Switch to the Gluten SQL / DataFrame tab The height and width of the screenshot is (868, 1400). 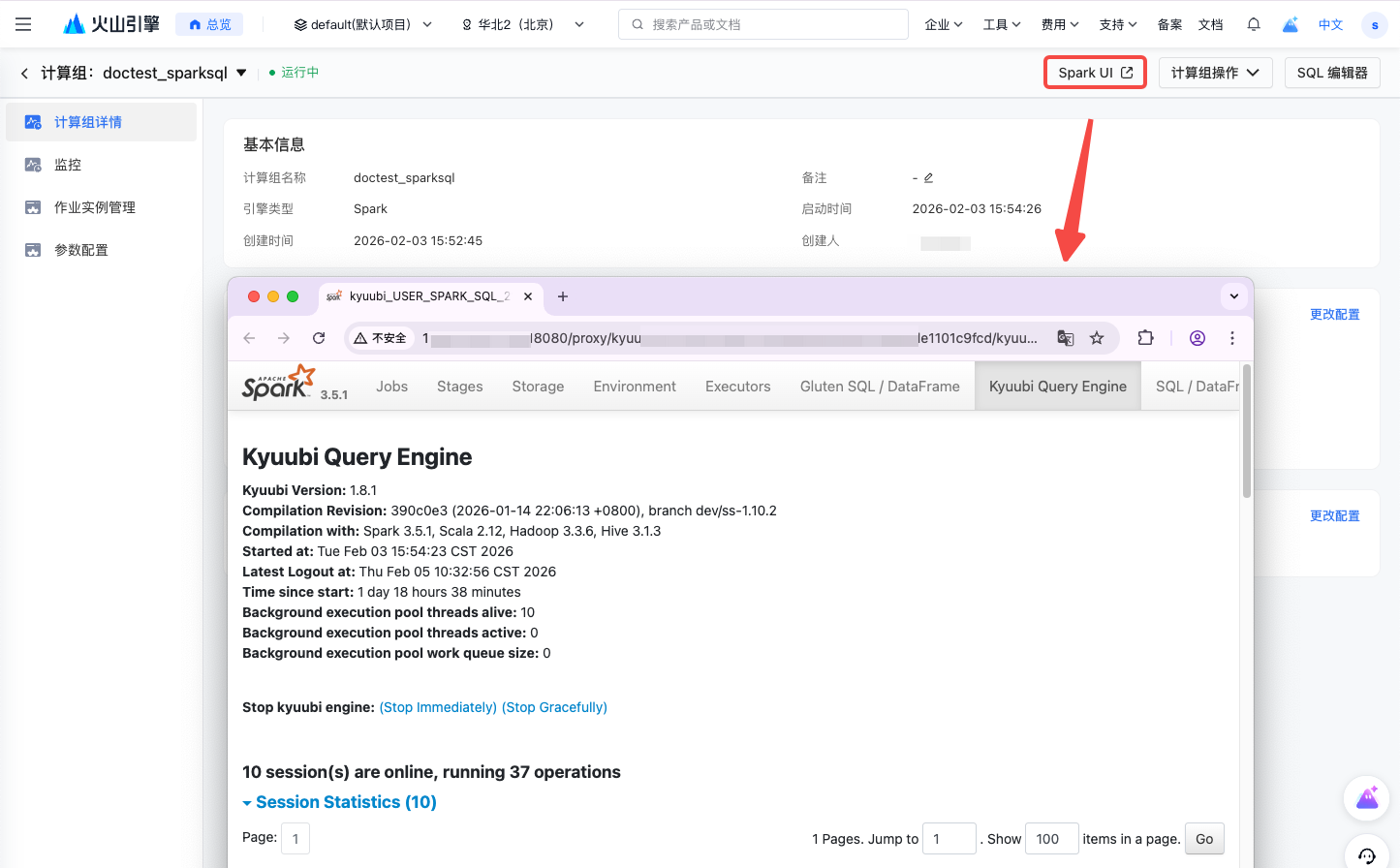tap(880, 386)
